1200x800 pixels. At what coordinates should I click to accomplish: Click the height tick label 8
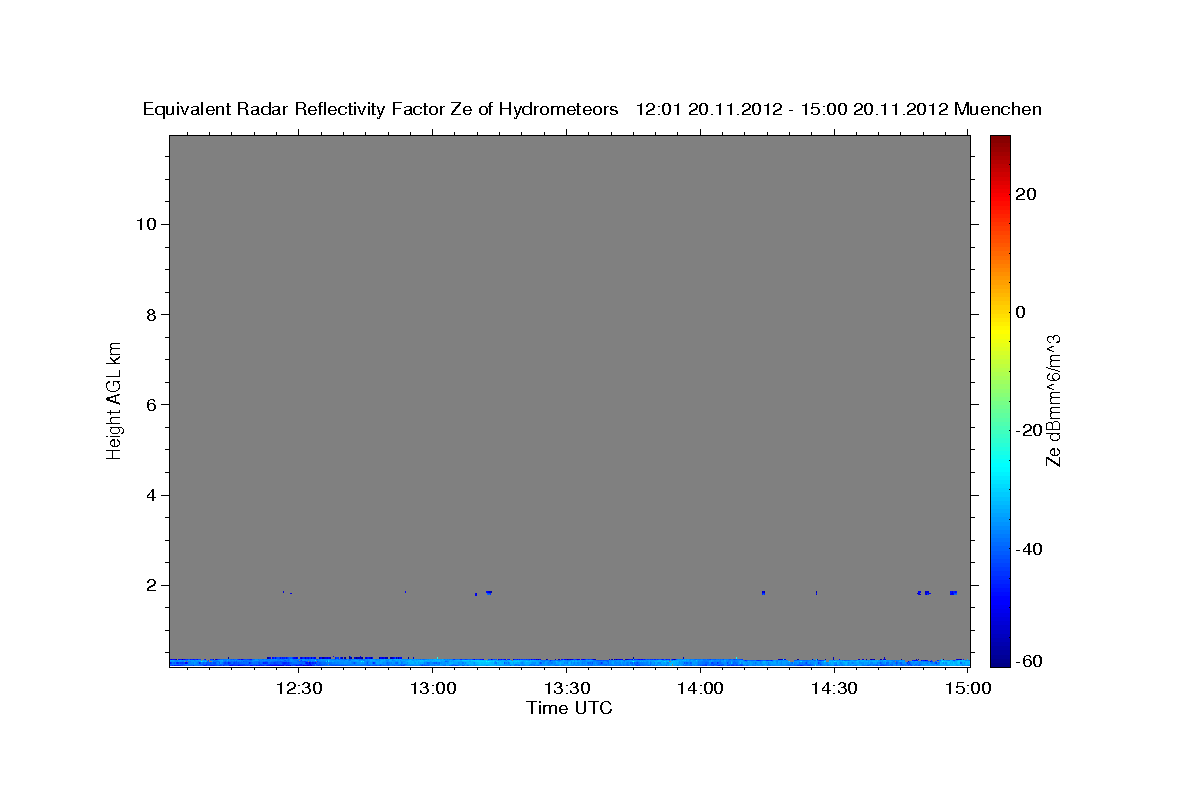pos(152,314)
